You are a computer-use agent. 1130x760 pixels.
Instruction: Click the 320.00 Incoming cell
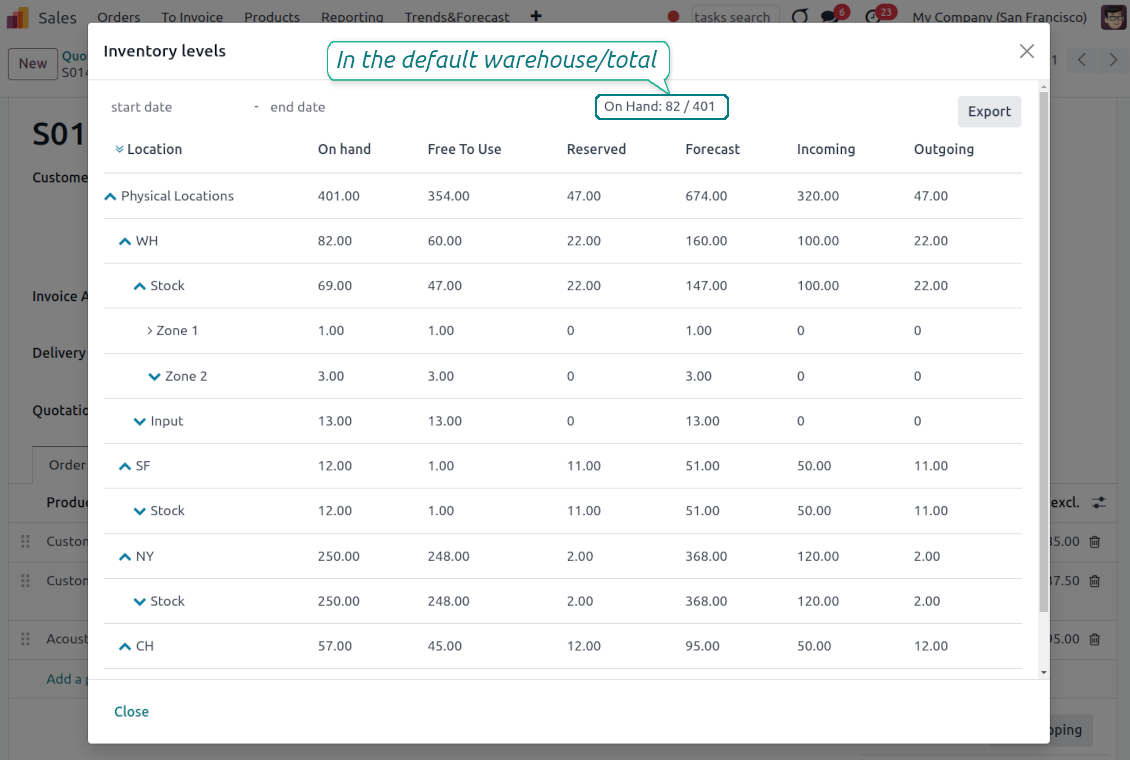coord(818,196)
